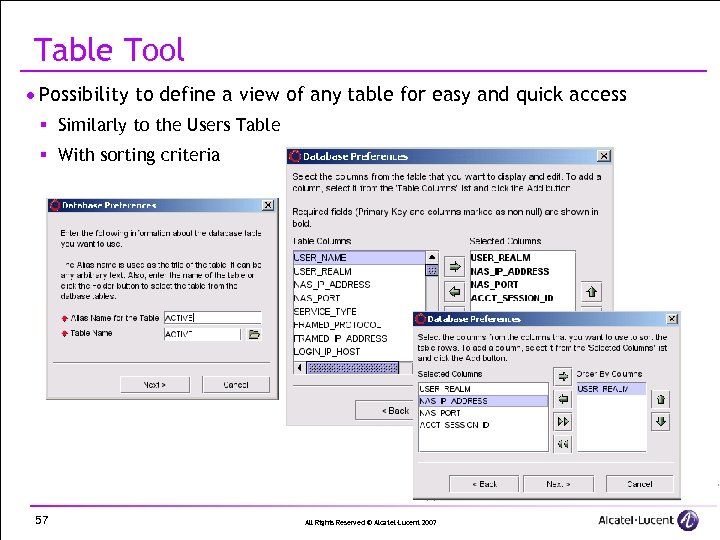The height and width of the screenshot is (540, 720).
Task: Close the sorting Database Preferences dialog
Action: click(672, 319)
